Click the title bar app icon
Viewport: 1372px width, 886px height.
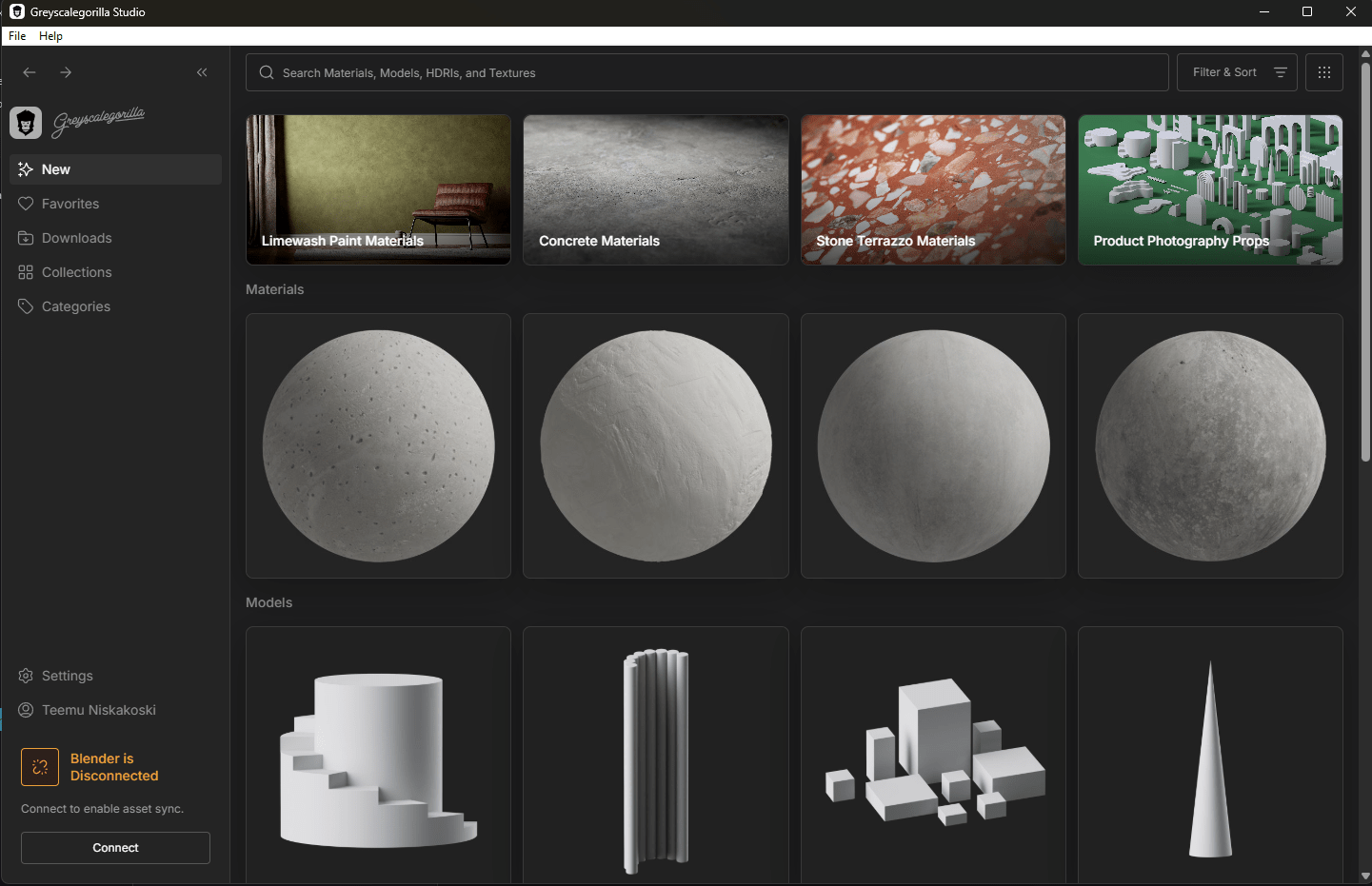16,12
